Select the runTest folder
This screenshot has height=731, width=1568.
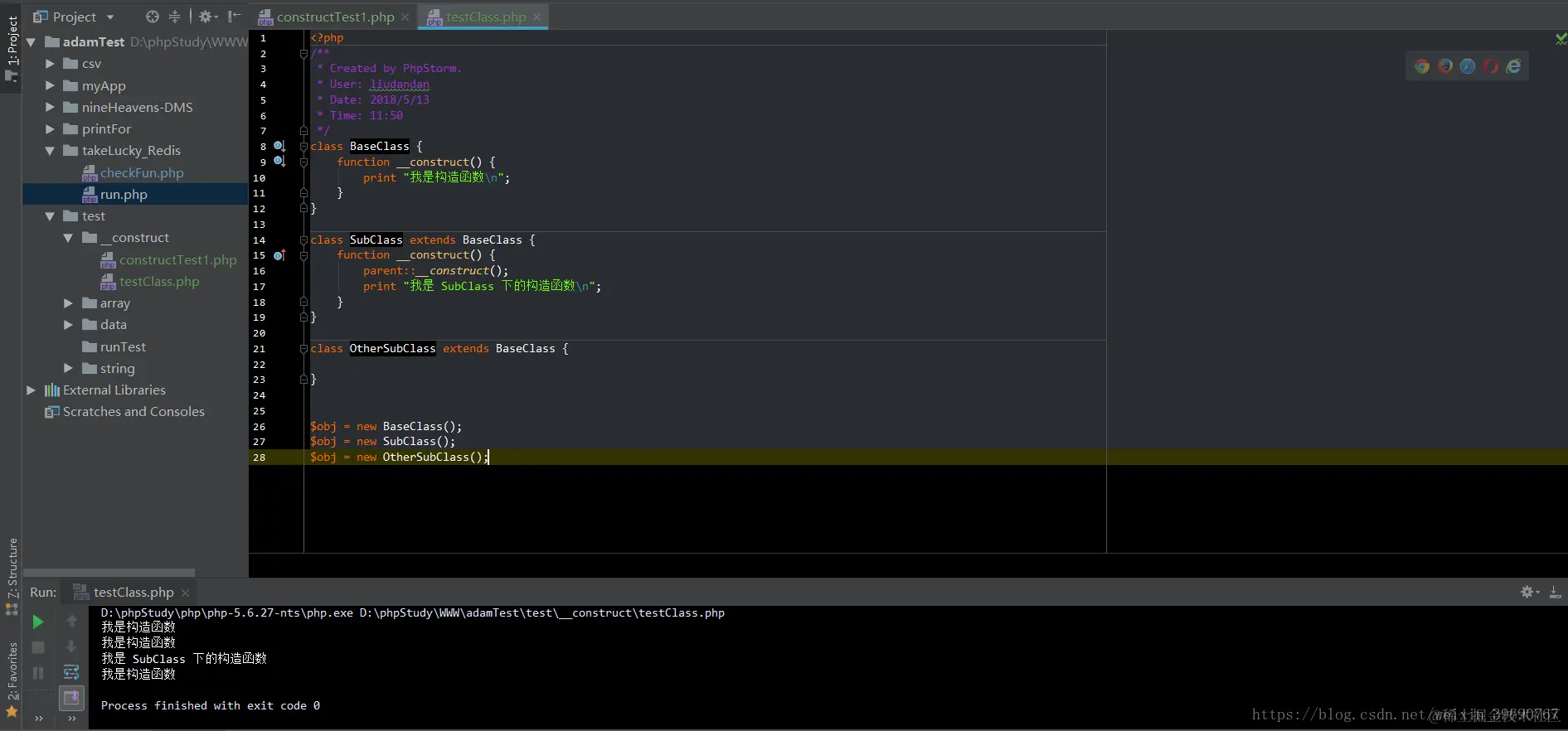[123, 346]
